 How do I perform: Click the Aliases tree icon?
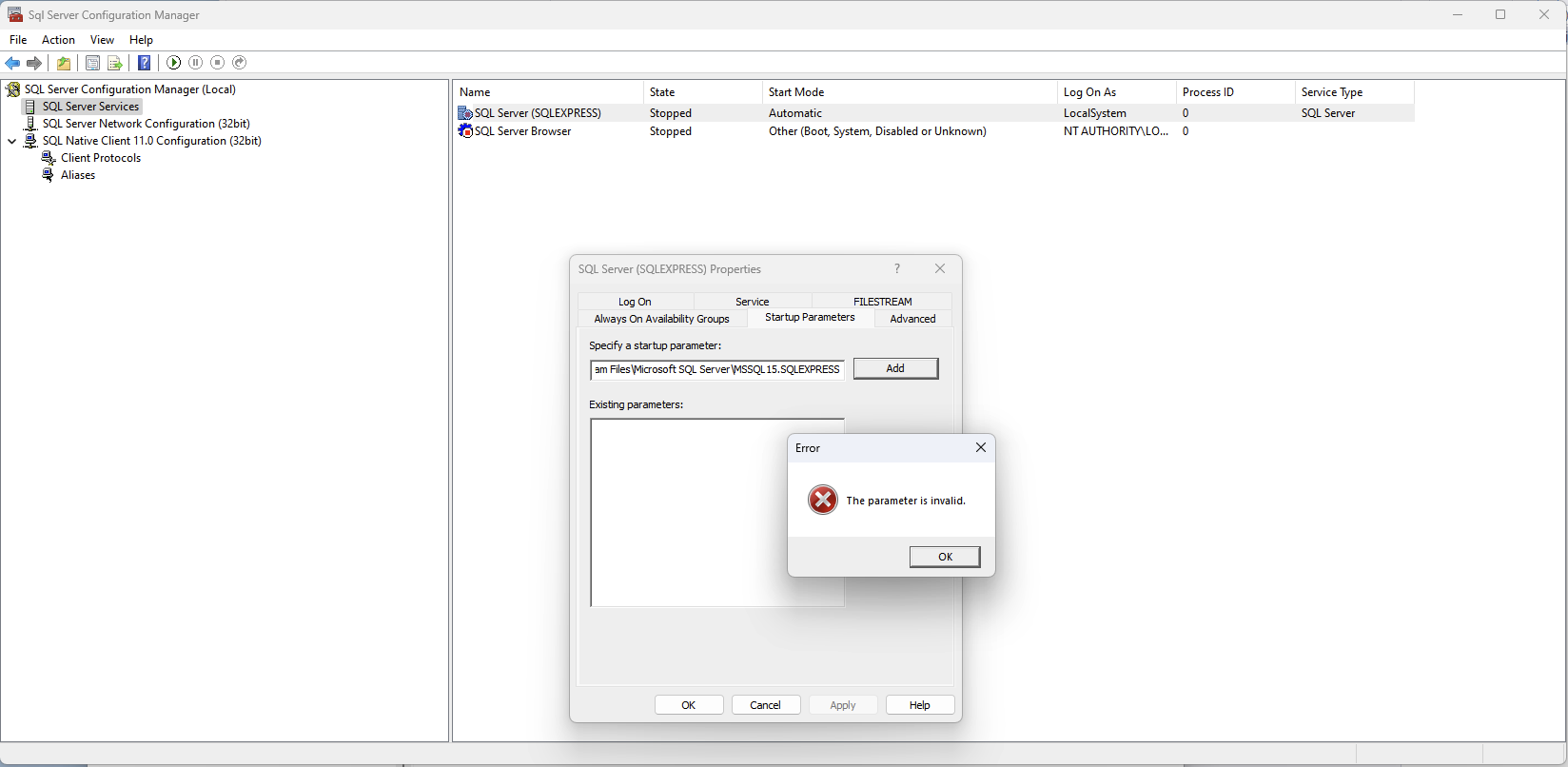click(x=49, y=175)
